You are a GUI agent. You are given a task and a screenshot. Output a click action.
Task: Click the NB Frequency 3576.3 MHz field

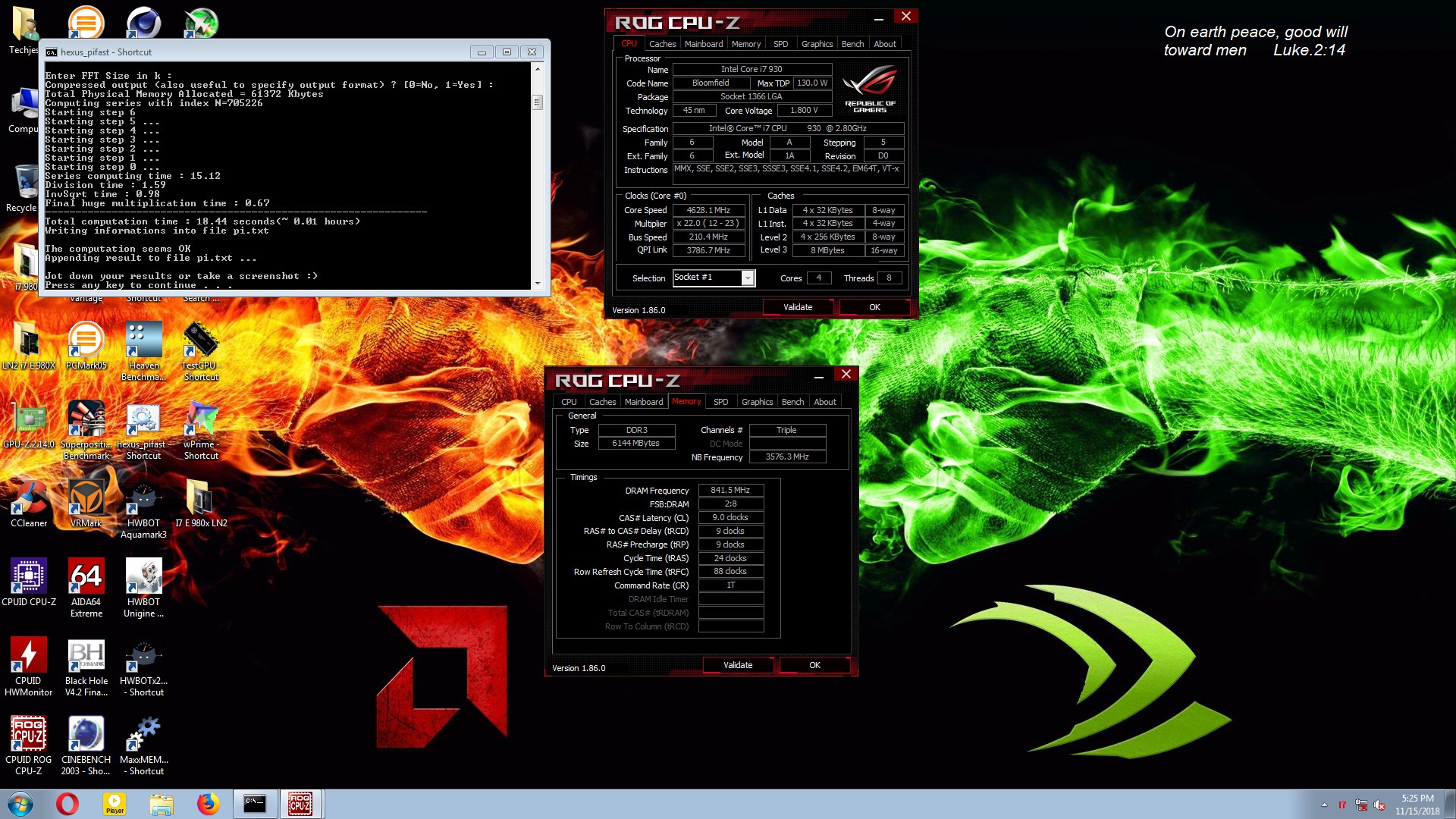pos(787,457)
